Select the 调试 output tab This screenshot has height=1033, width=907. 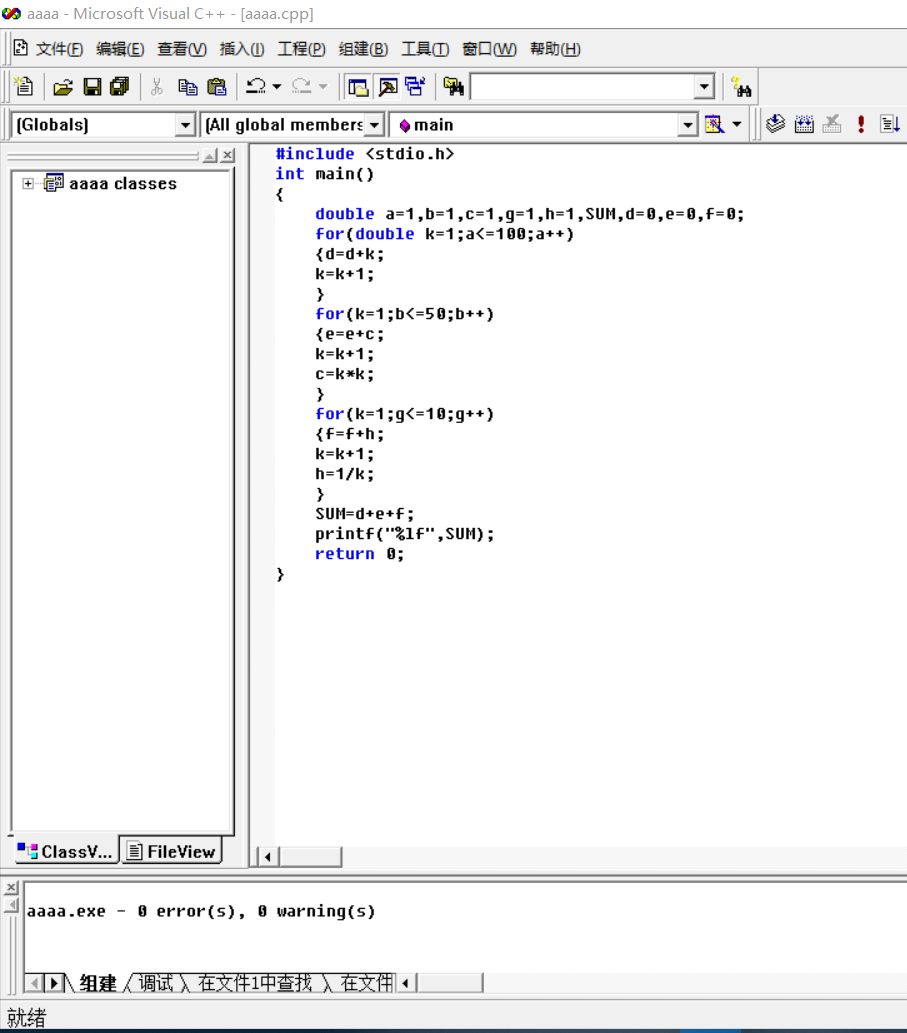tap(156, 984)
